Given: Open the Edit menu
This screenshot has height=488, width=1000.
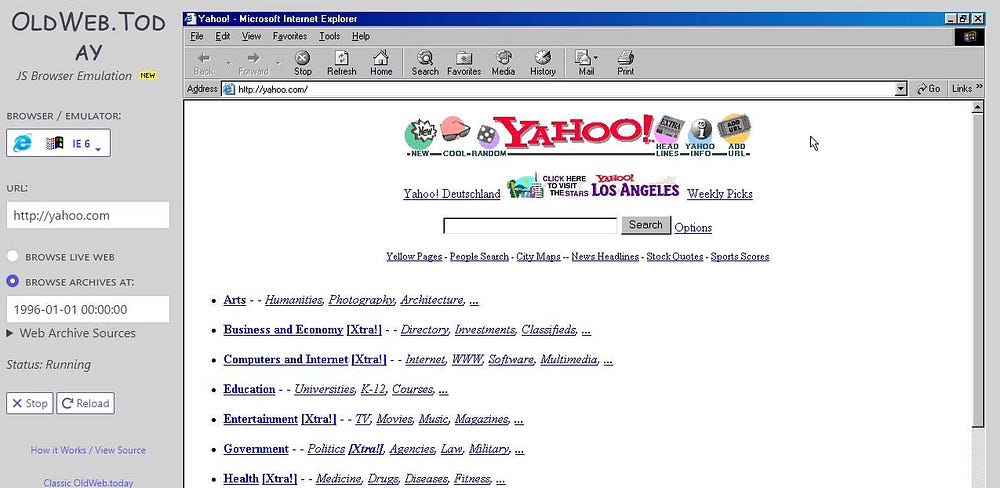Looking at the screenshot, I should 223,36.
